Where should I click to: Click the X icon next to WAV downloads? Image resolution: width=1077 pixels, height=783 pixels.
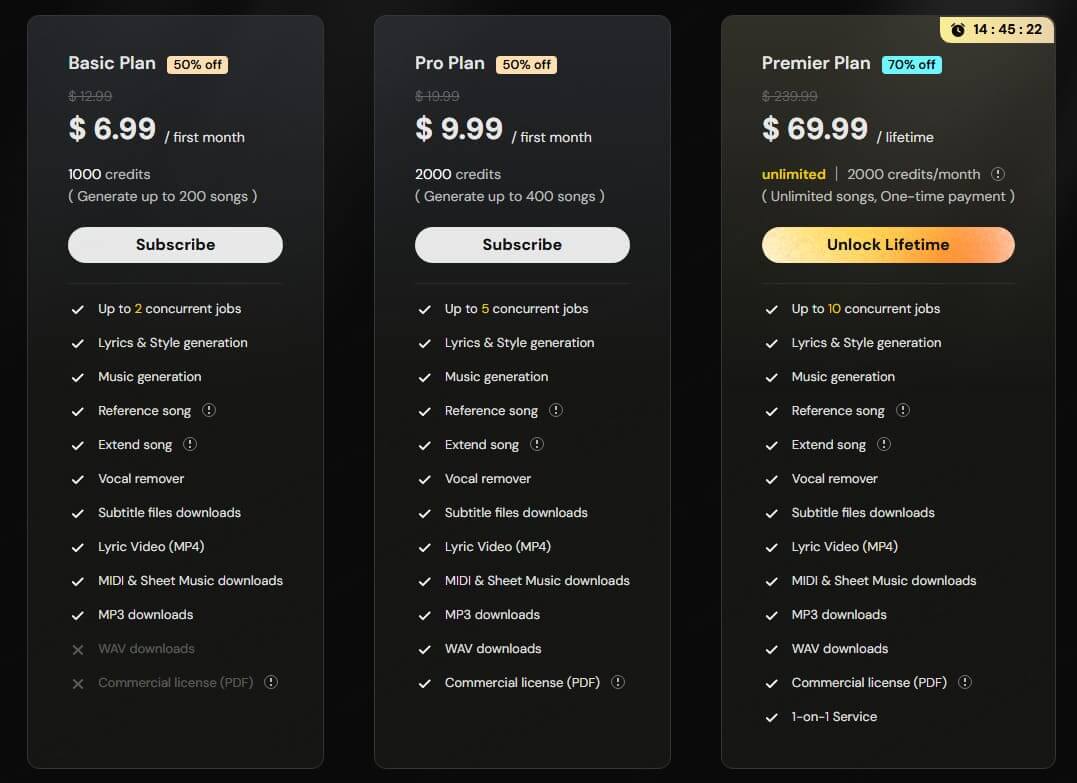click(77, 648)
